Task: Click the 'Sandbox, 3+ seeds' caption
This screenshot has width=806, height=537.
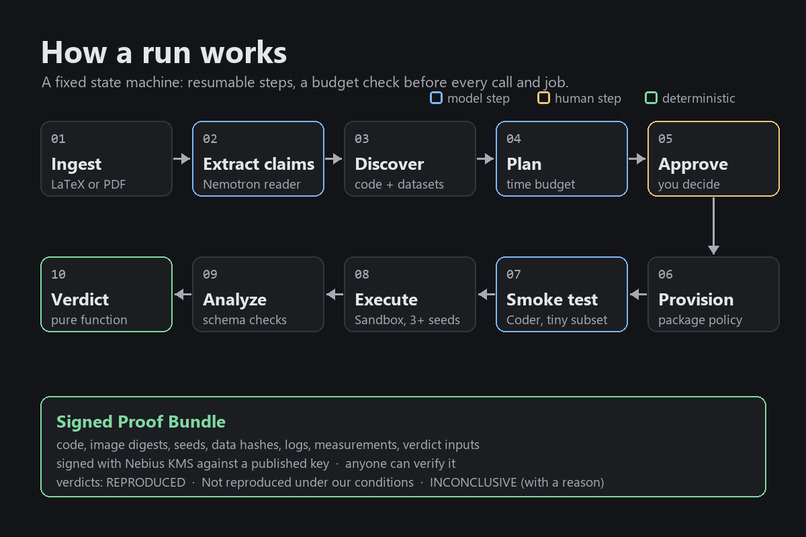Action: 407,320
